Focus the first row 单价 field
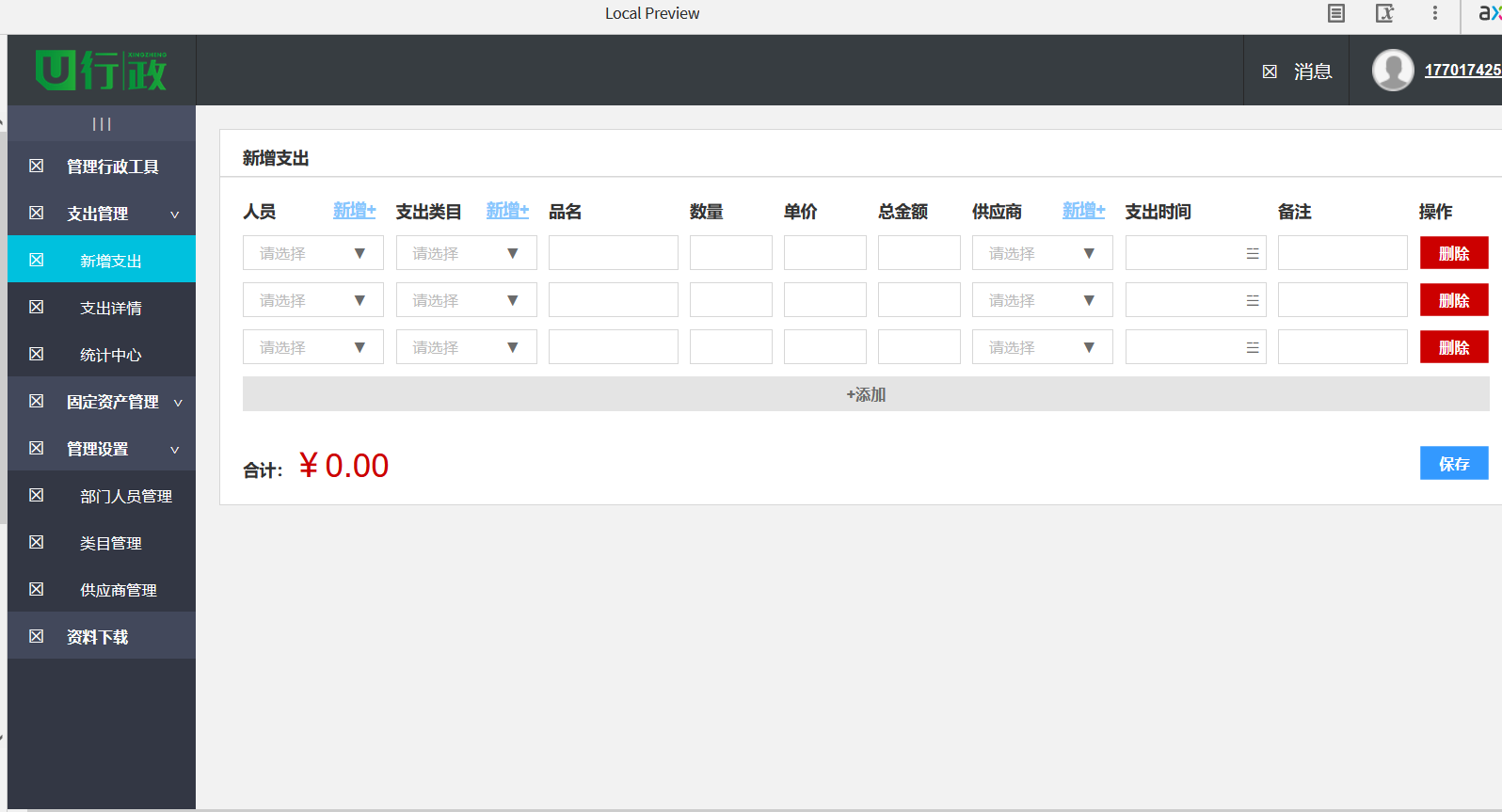 coord(825,253)
